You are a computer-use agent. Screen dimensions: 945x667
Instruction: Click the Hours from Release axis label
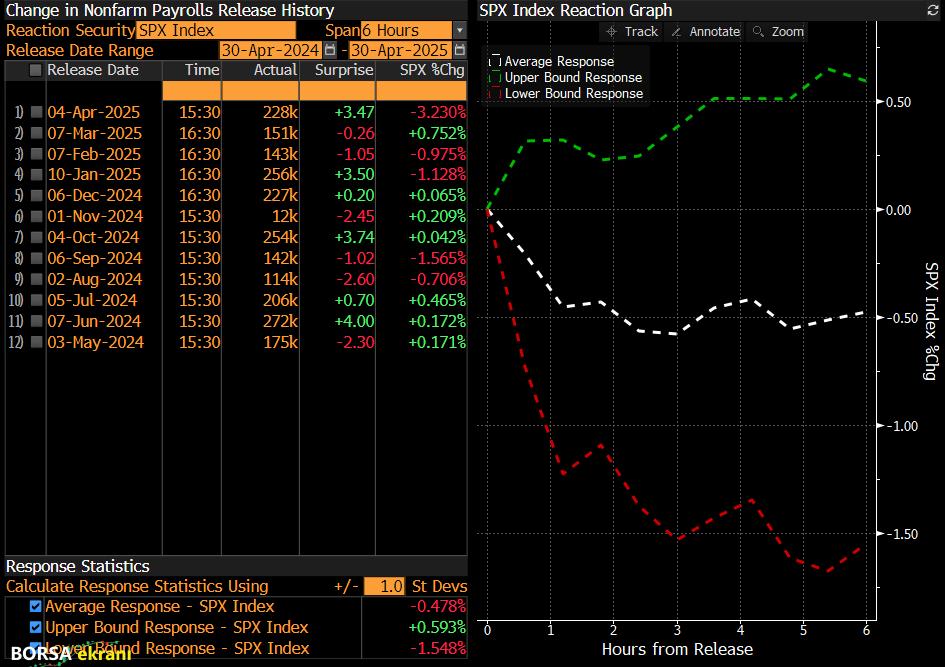[x=677, y=650]
